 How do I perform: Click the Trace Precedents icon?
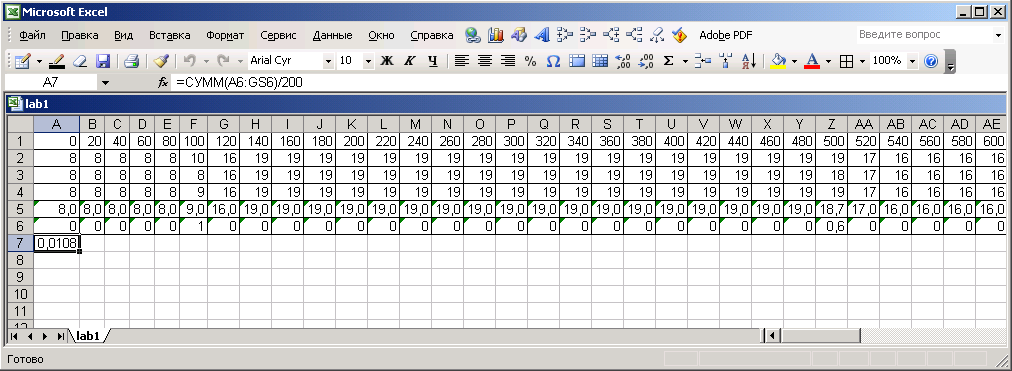pos(565,35)
